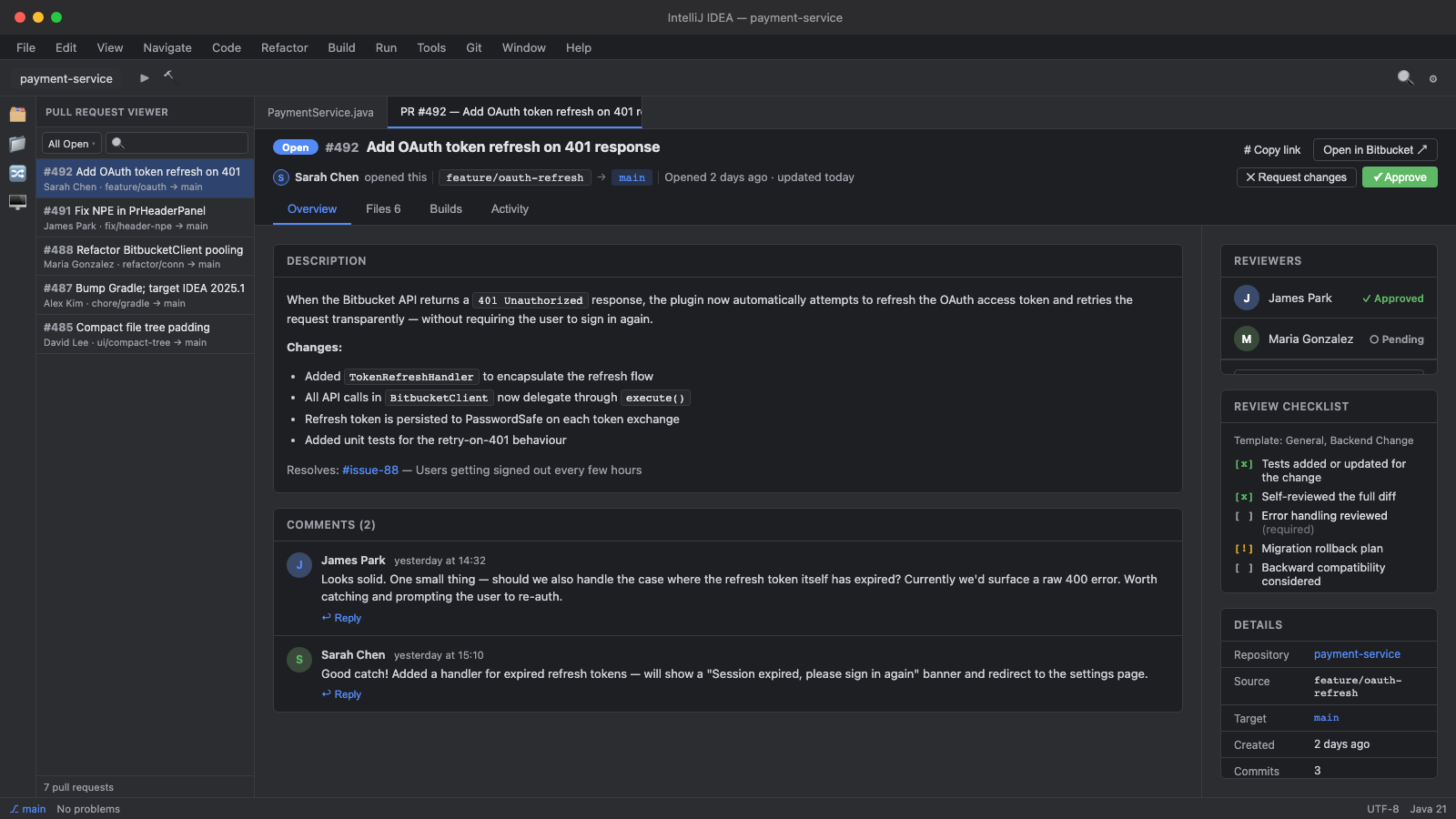Select PR #488 Refactor BitbucketClient pooling
1456x819 pixels.
pos(145,257)
